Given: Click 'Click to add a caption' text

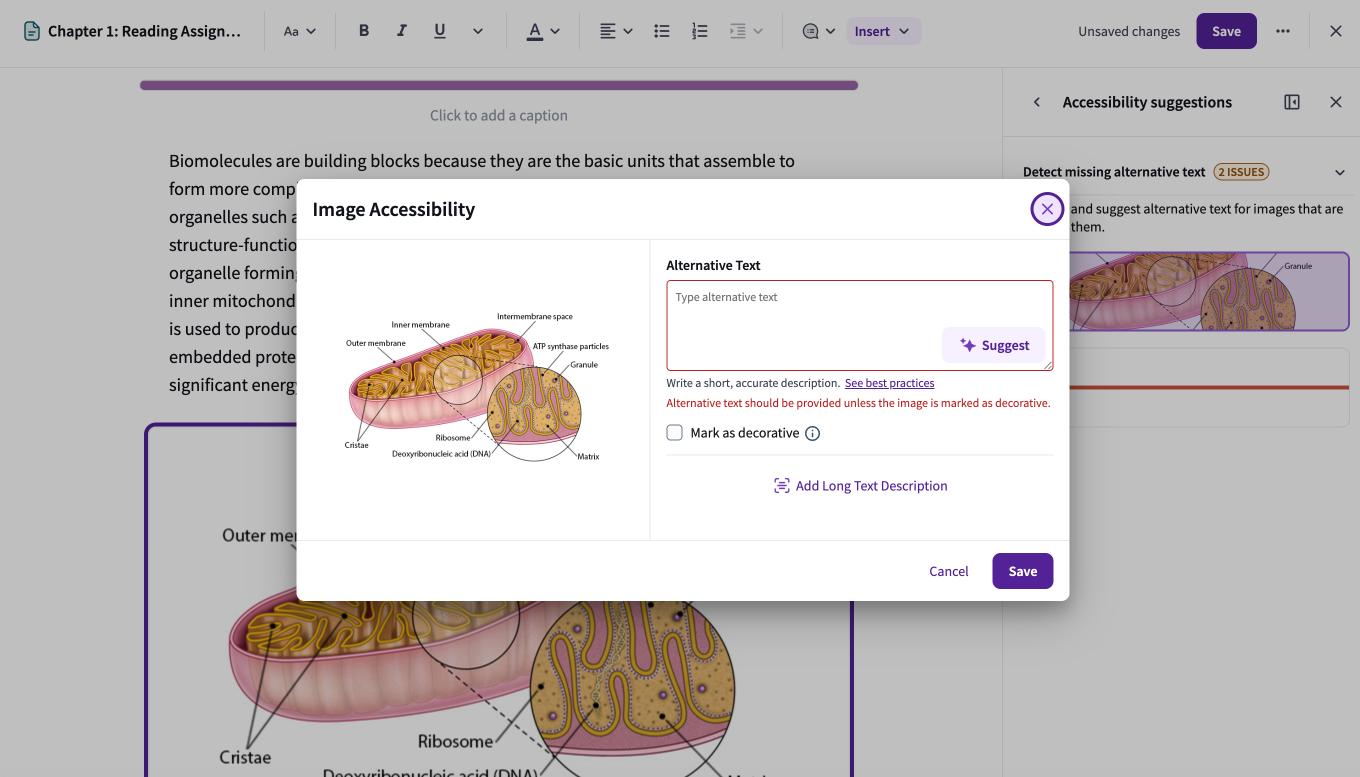Looking at the screenshot, I should tap(499, 115).
